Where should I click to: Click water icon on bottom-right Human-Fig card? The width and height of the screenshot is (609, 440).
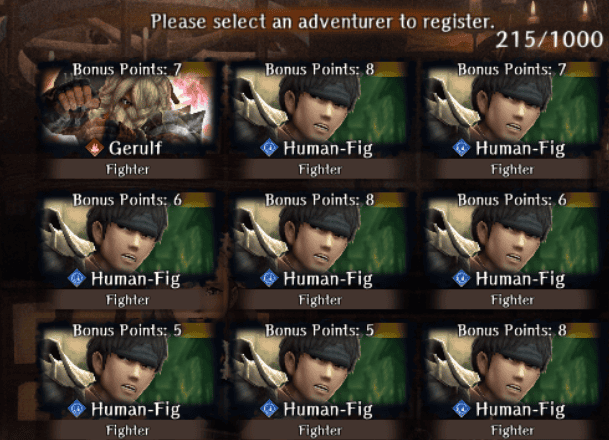tap(461, 409)
